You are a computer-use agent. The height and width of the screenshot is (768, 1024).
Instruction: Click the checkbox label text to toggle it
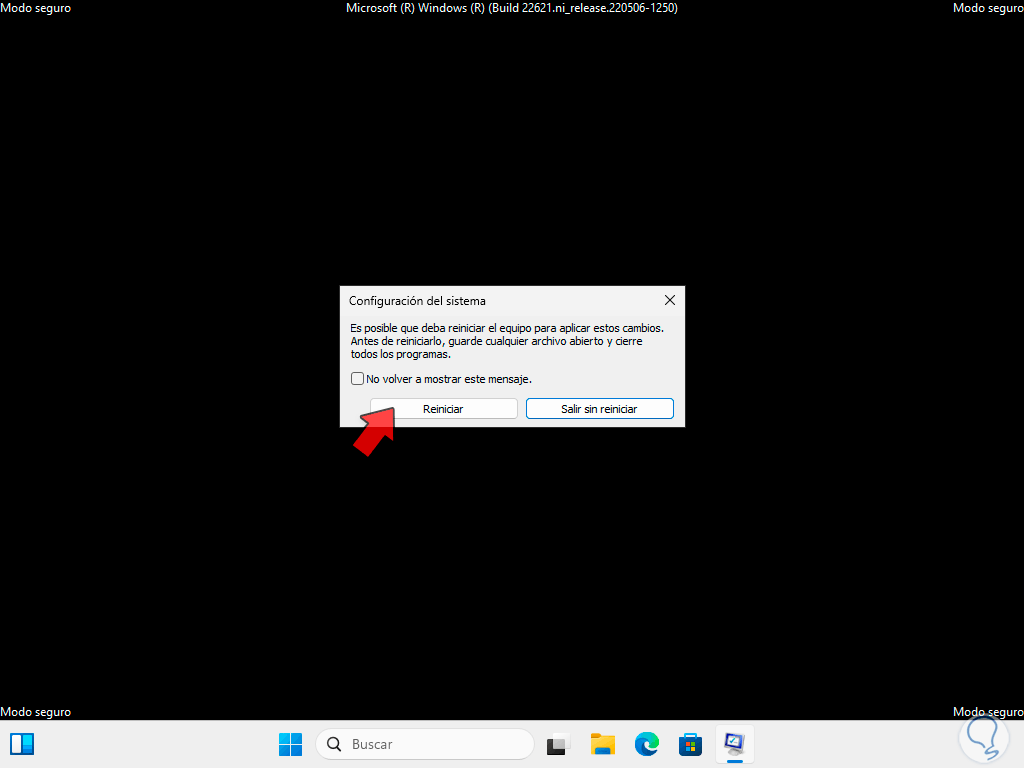(x=450, y=378)
